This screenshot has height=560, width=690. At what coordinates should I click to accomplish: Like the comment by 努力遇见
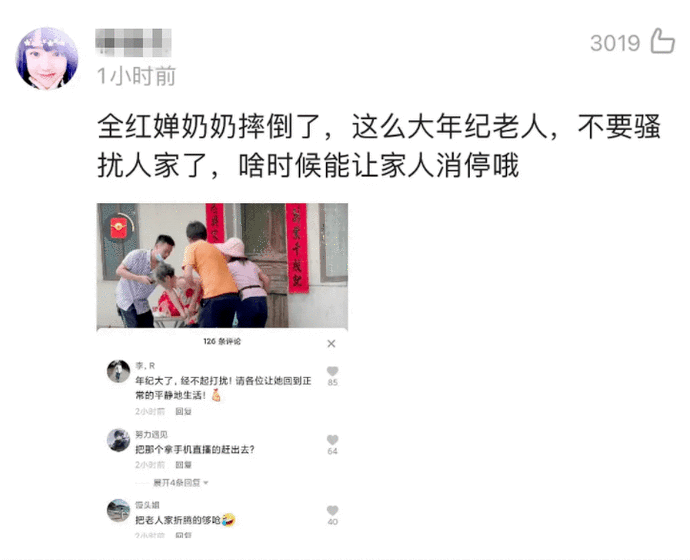tap(332, 440)
